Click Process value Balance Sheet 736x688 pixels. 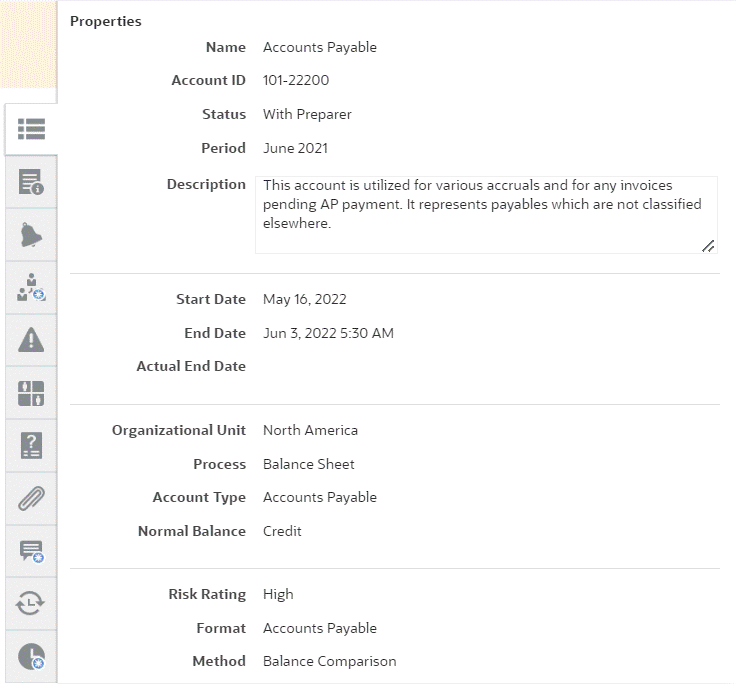point(308,464)
